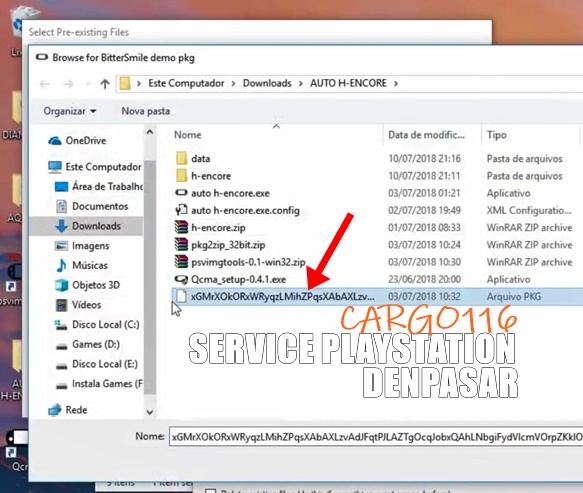Click the dialog title bar app icon
The width and height of the screenshot is (583, 493).
coord(42,57)
